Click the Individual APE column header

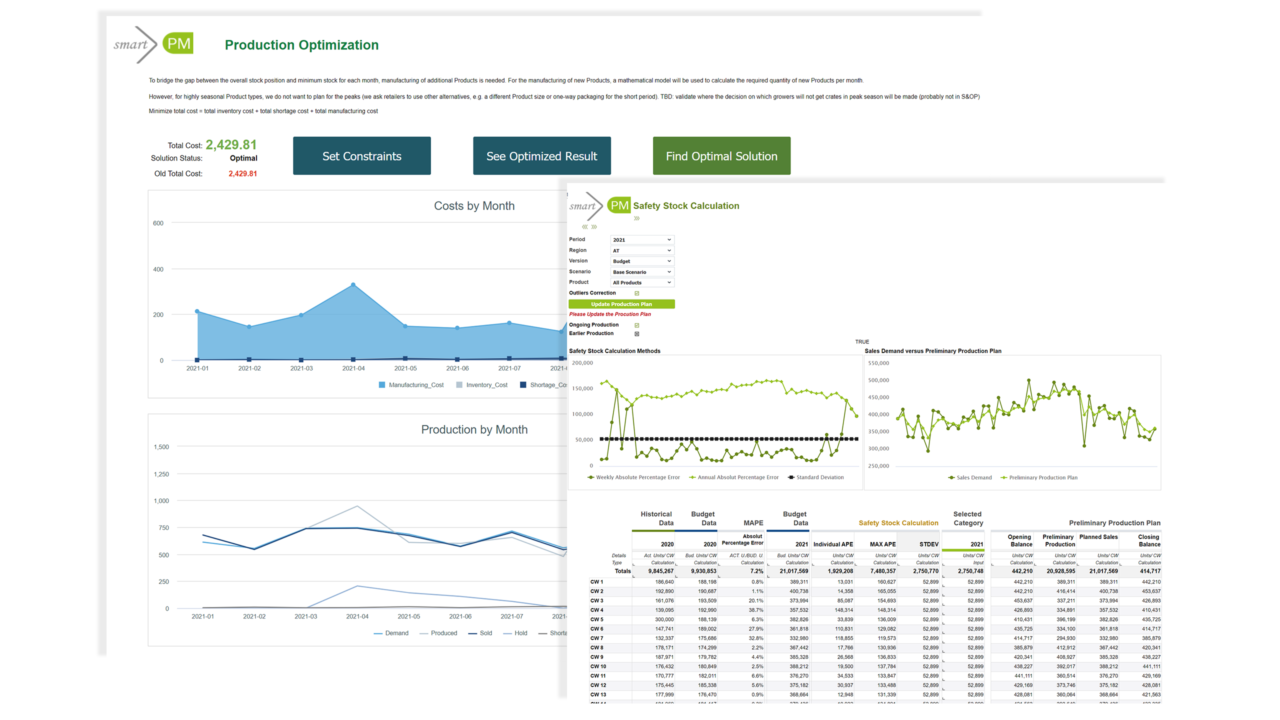[834, 544]
